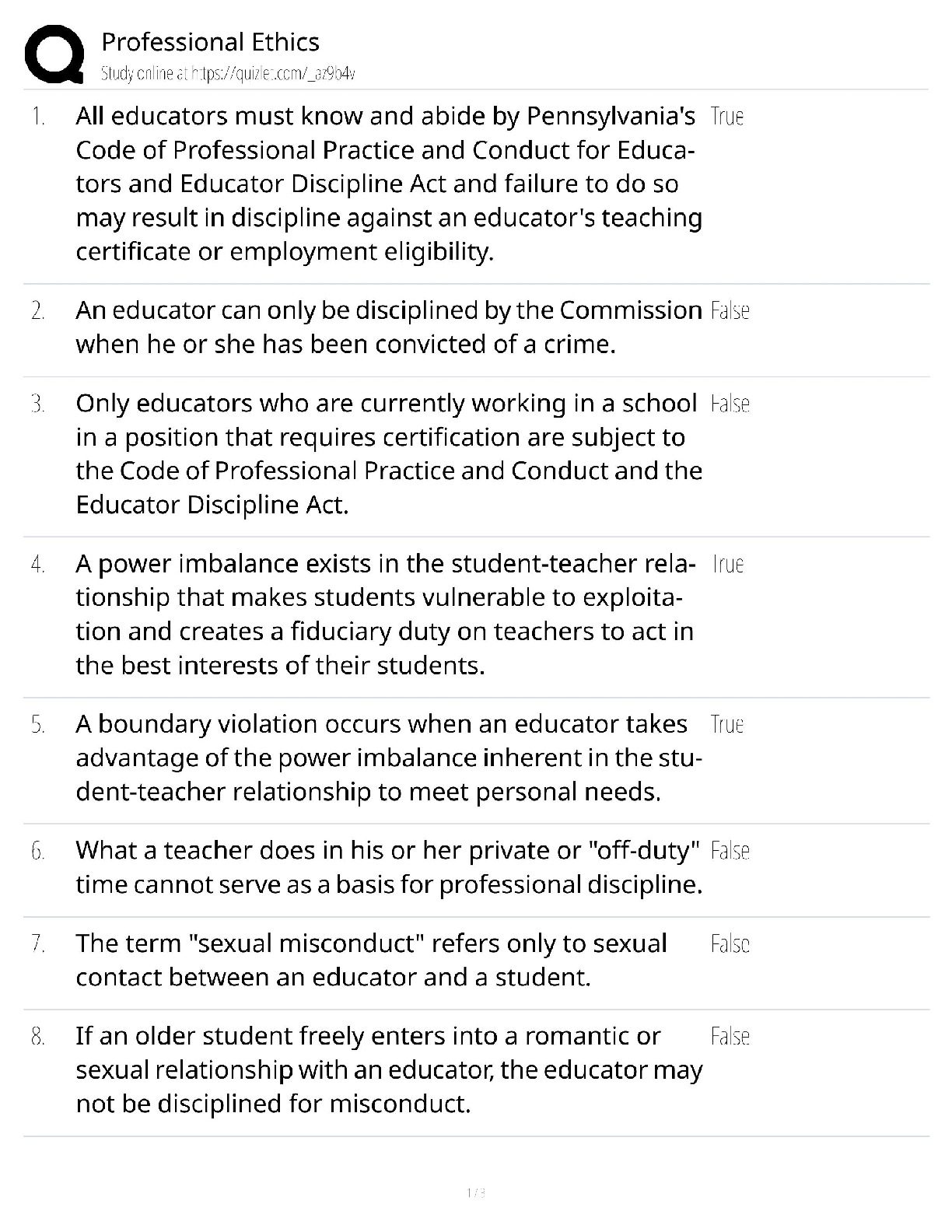Click question 1 about Pennsylvania's Code
952x1232 pixels.
(x=387, y=184)
